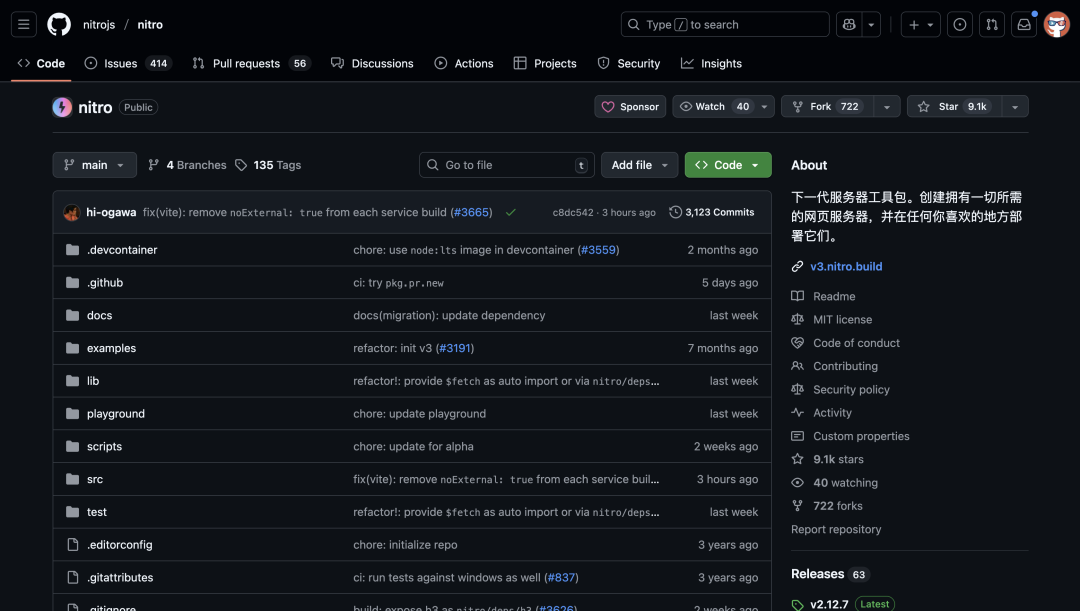Click the green commit status checkmark
The height and width of the screenshot is (611, 1080).
510,212
